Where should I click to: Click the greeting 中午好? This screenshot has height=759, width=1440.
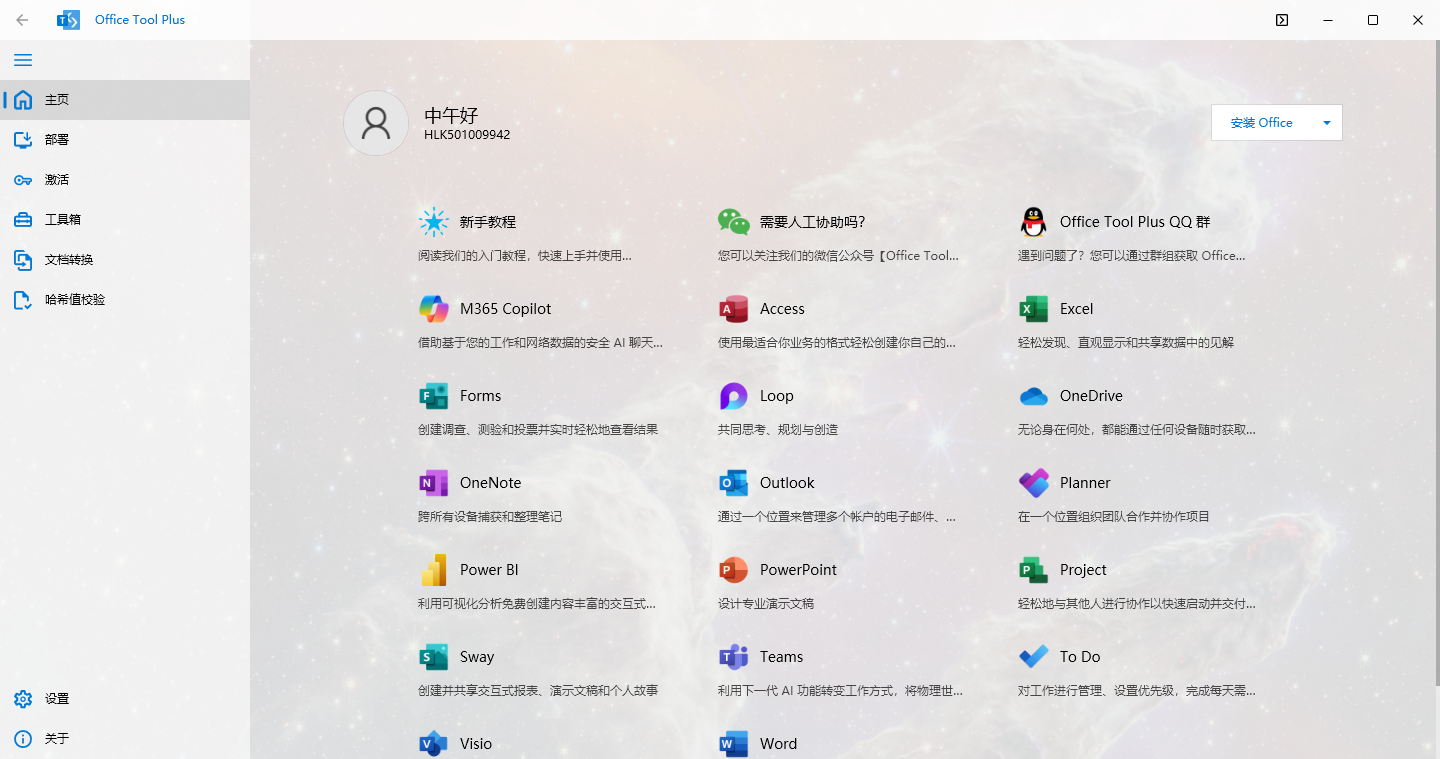(451, 115)
